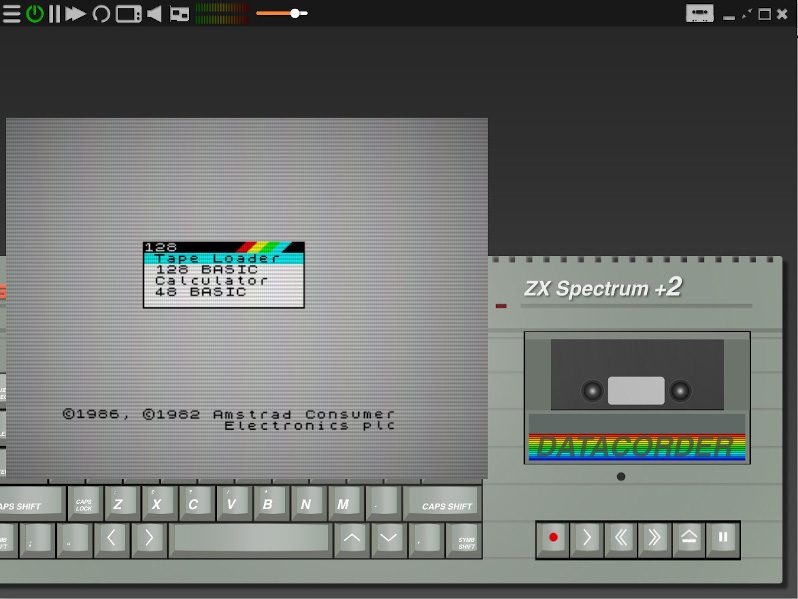Click the space bar key

pos(250,539)
